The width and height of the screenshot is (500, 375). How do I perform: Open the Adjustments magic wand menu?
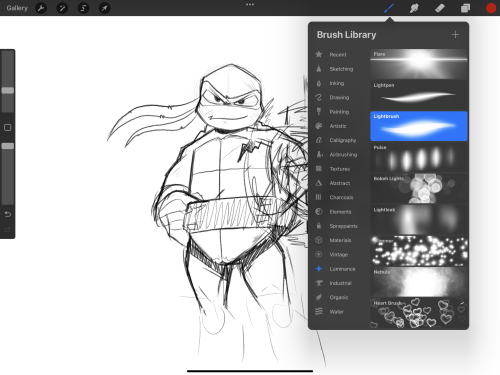62,8
